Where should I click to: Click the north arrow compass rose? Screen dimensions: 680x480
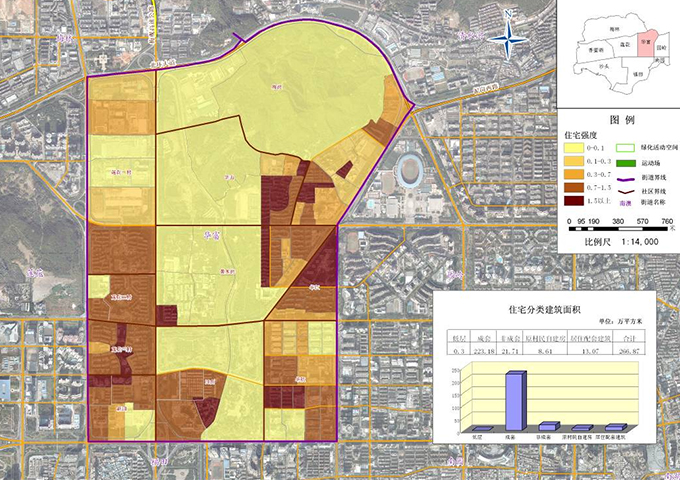[x=510, y=39]
